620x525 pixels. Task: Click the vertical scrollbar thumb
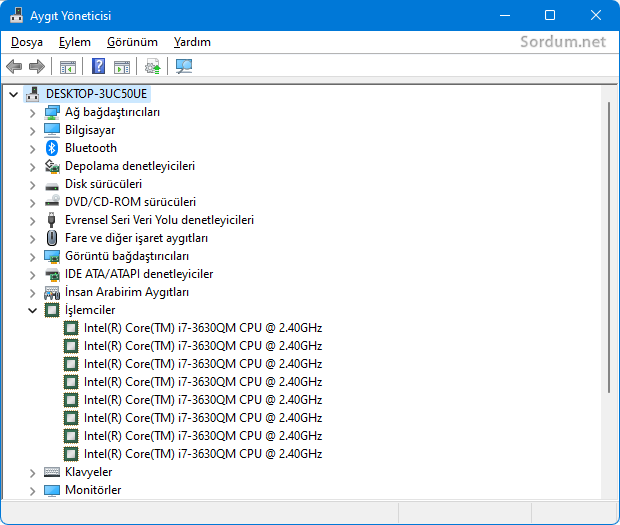609,247
